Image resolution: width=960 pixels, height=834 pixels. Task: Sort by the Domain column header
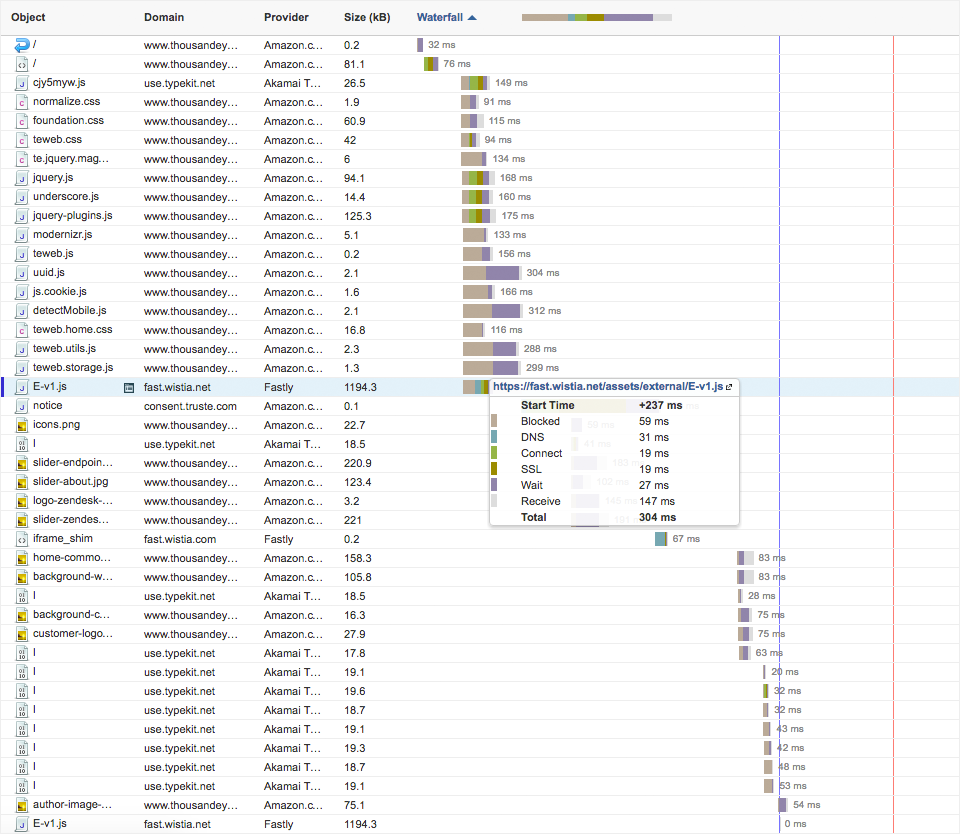tap(164, 17)
